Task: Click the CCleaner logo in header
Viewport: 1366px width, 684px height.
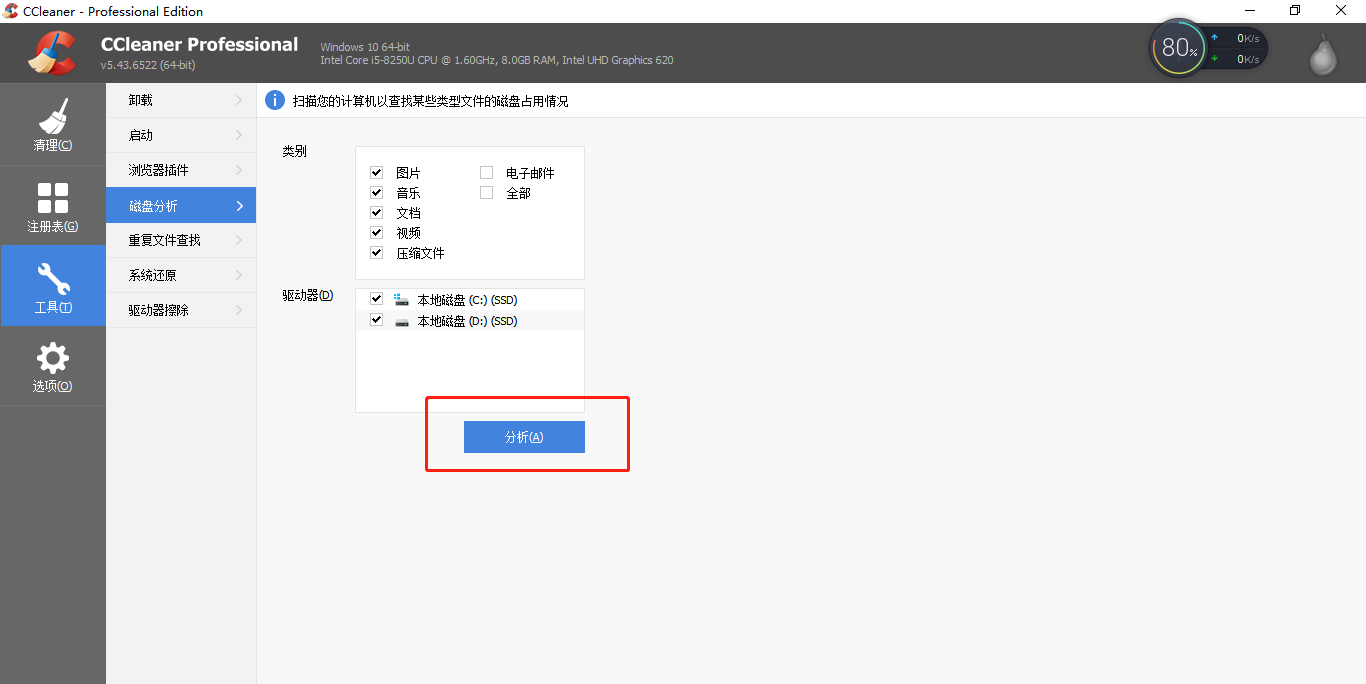Action: 52,53
